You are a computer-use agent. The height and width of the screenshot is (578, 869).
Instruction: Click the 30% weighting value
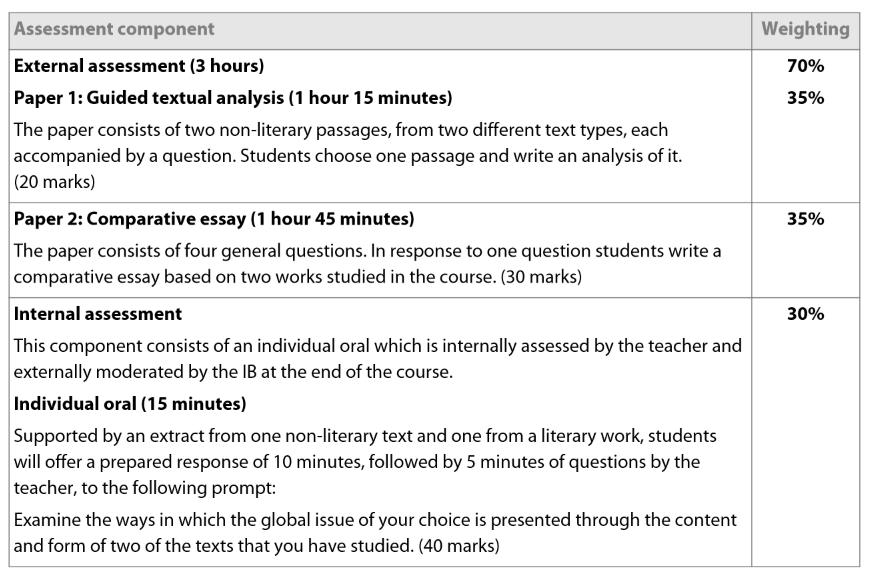pyautogui.click(x=805, y=313)
